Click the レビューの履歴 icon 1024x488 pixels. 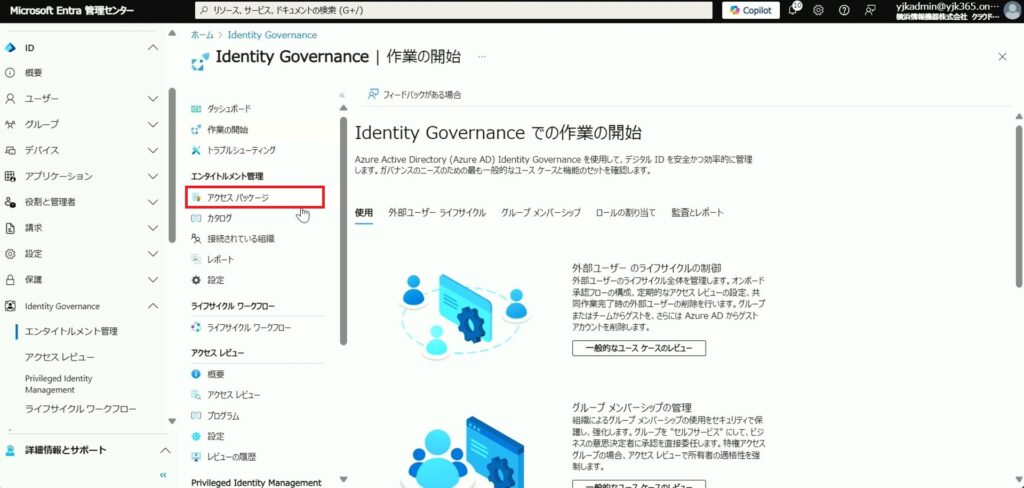196,457
